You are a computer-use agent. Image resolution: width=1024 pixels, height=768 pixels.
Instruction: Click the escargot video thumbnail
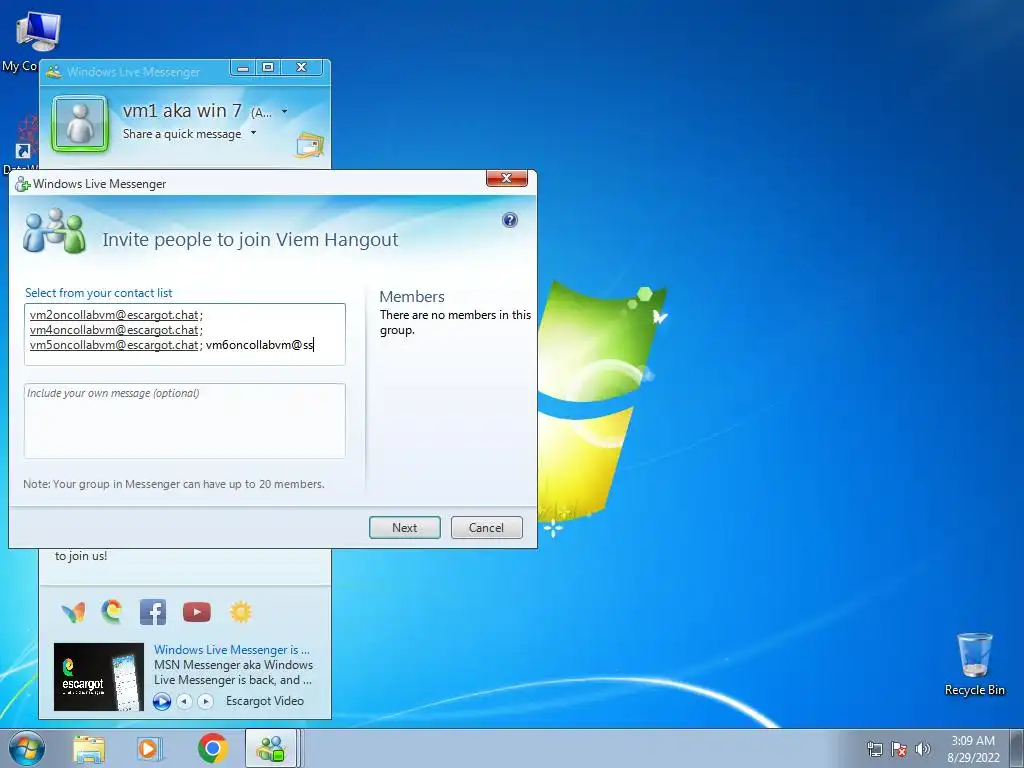pos(99,677)
